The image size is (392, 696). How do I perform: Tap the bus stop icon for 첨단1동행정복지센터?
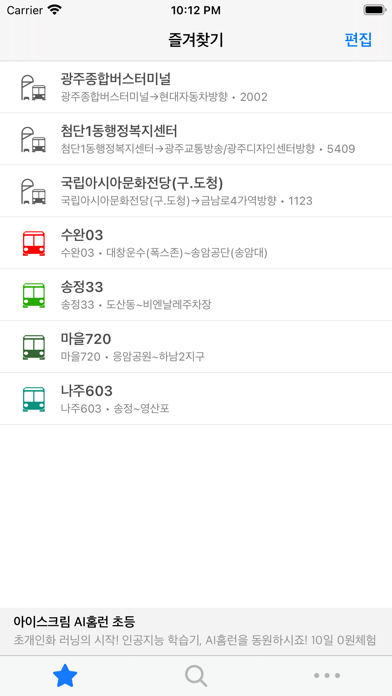[34, 139]
